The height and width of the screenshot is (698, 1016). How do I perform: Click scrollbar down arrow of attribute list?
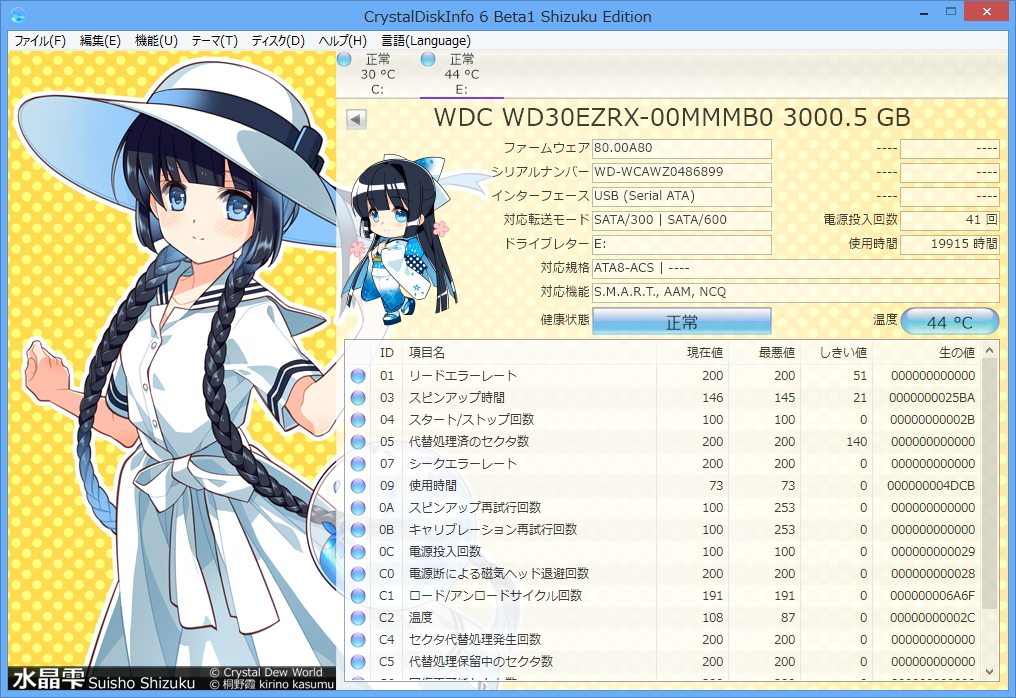tap(989, 671)
